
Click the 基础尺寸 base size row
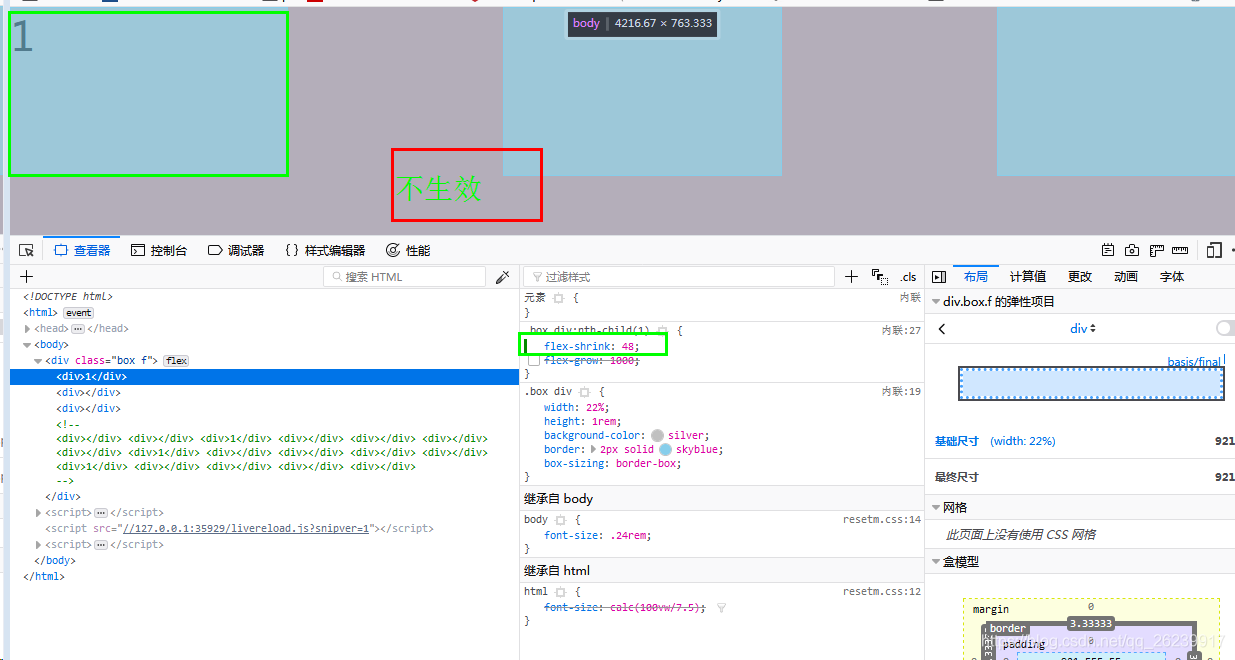pos(1082,441)
